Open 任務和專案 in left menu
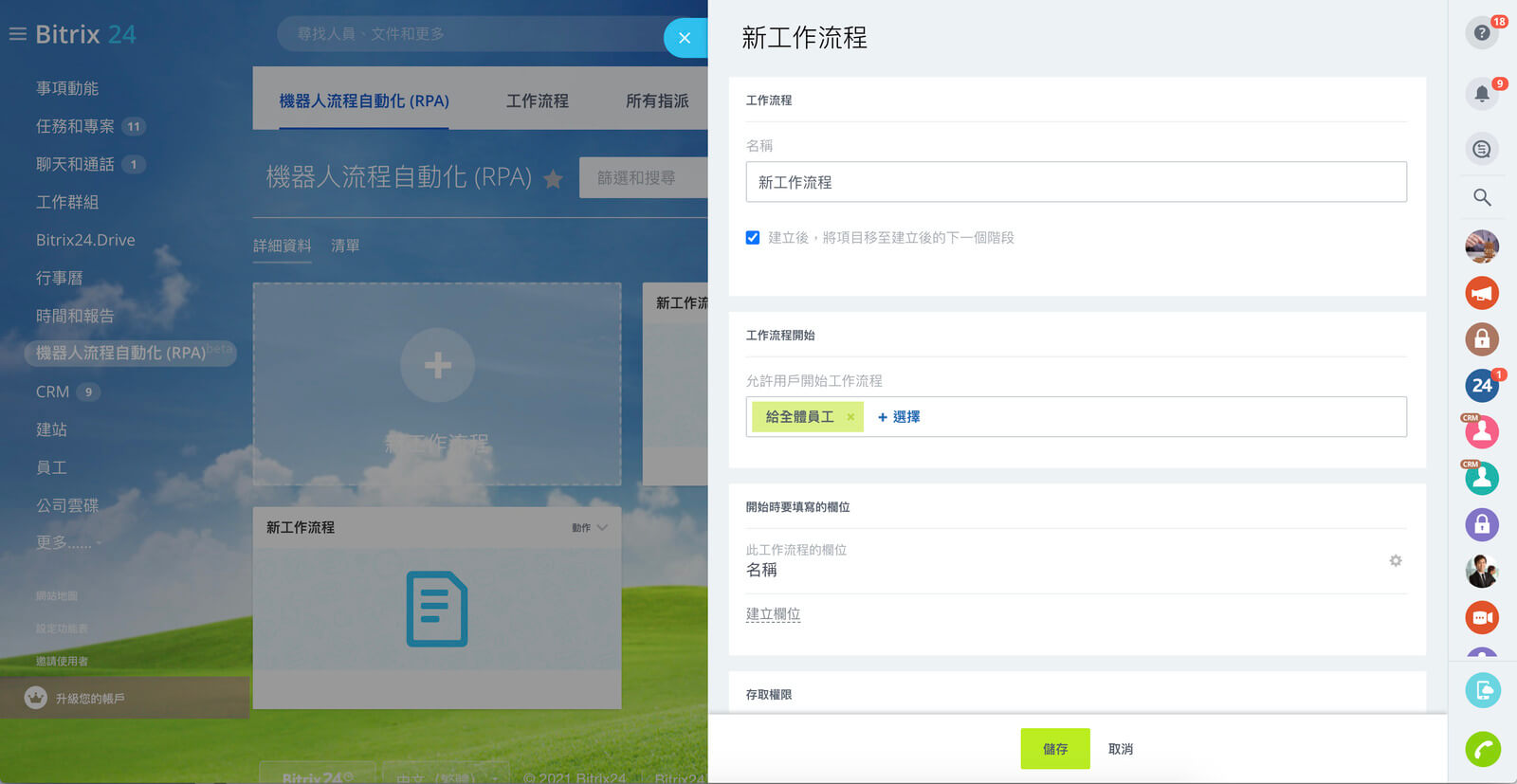 (x=75, y=126)
